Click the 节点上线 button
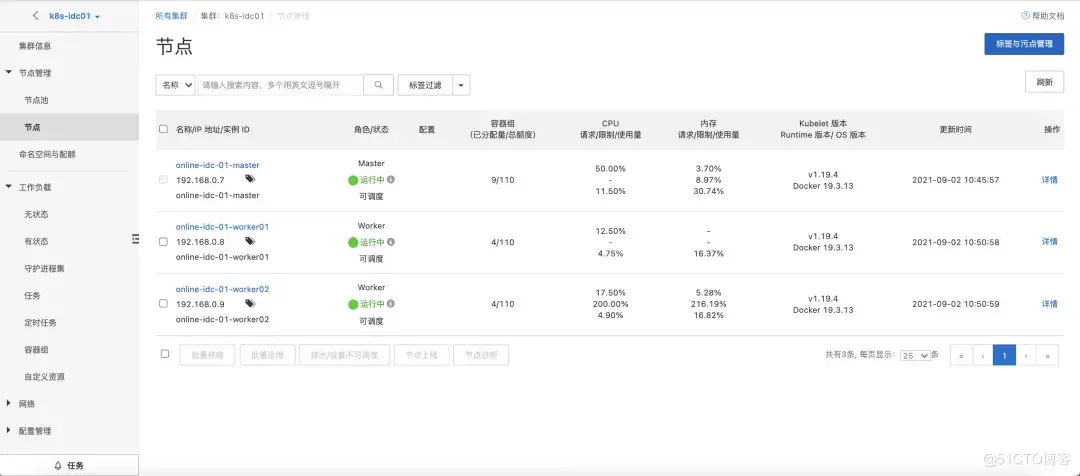Image resolution: width=1080 pixels, height=476 pixels. 422,355
